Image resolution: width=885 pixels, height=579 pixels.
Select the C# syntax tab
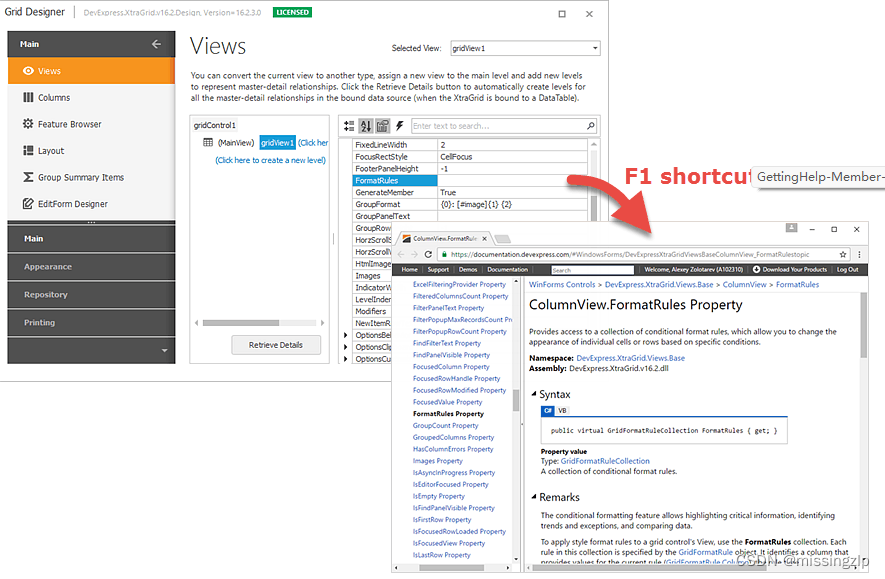547,411
